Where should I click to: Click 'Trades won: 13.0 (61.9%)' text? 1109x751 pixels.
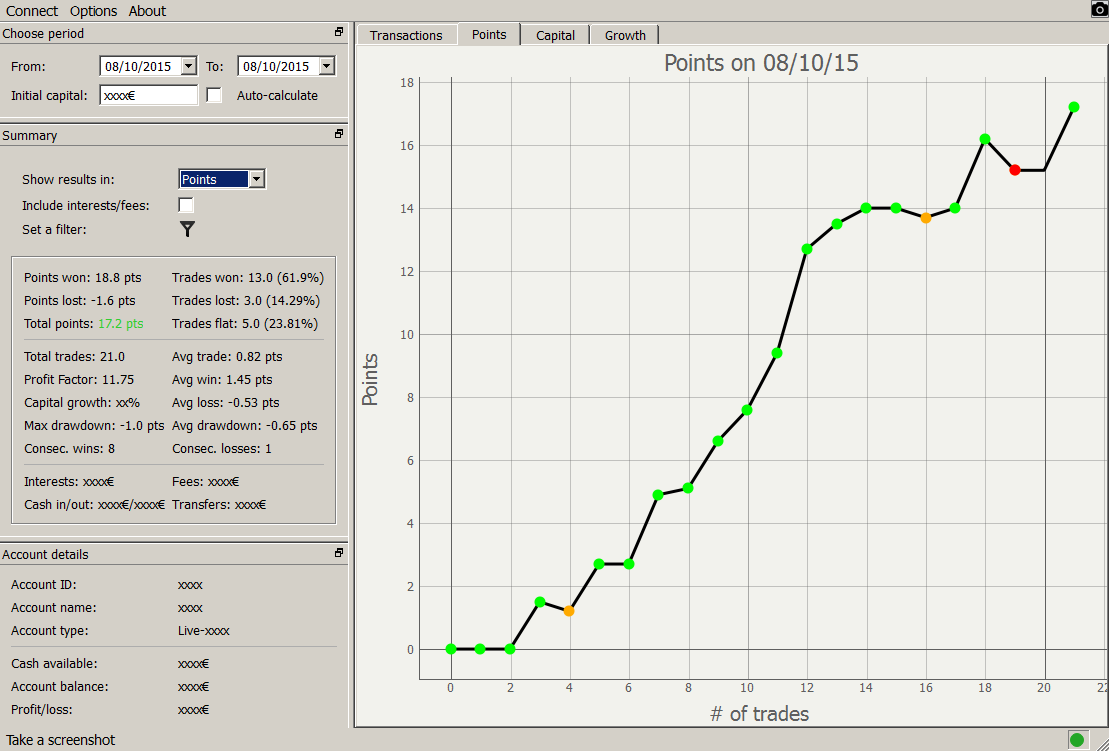pyautogui.click(x=248, y=278)
